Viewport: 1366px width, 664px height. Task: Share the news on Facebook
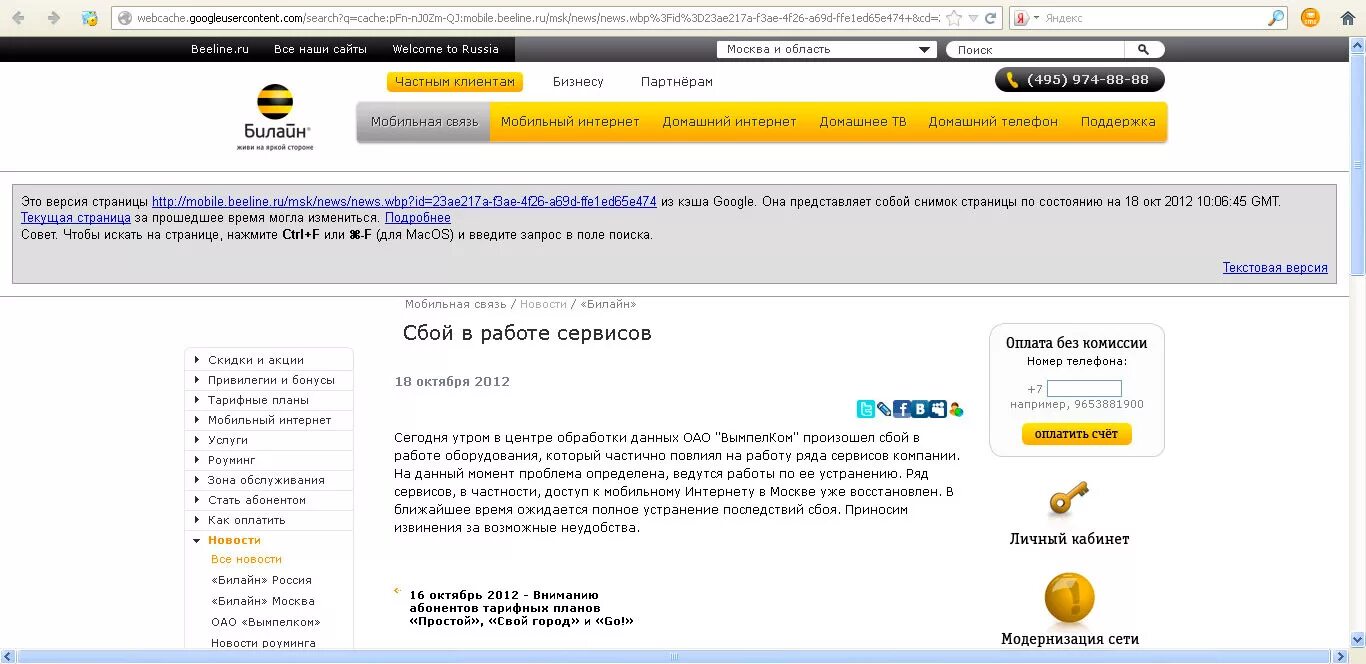pyautogui.click(x=902, y=409)
